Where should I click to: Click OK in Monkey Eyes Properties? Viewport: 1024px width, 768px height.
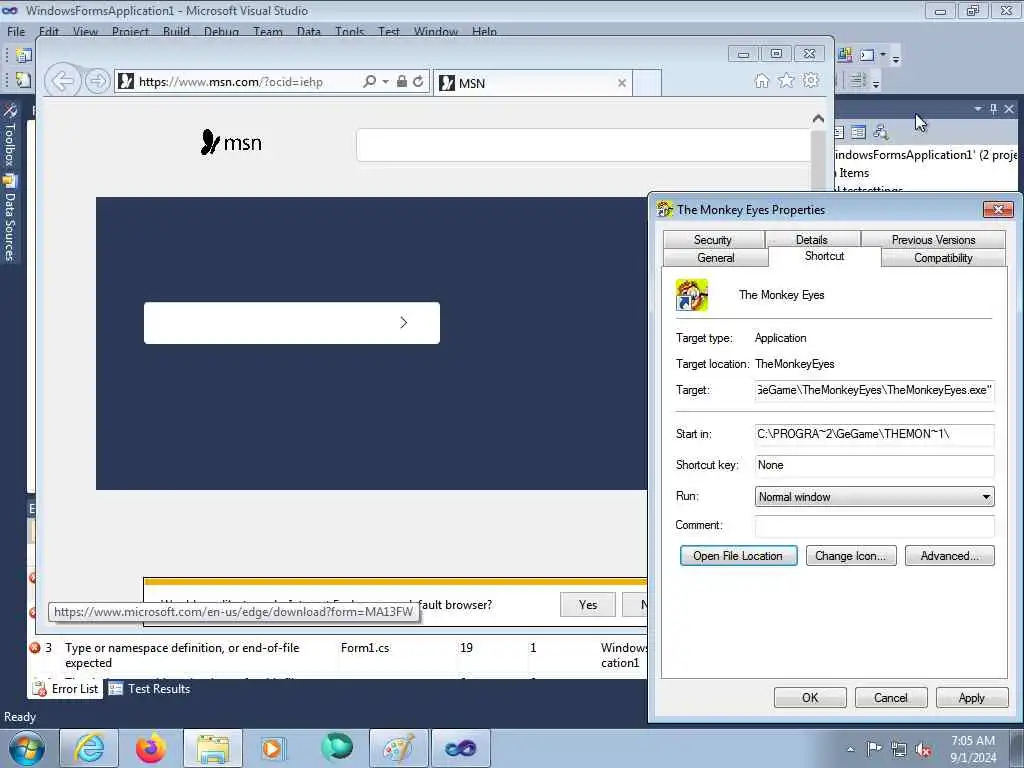pos(810,697)
